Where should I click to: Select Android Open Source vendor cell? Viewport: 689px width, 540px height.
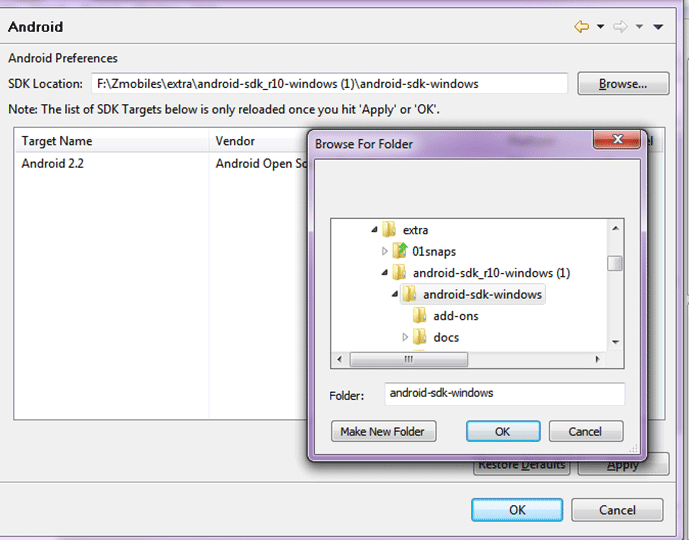pos(261,163)
